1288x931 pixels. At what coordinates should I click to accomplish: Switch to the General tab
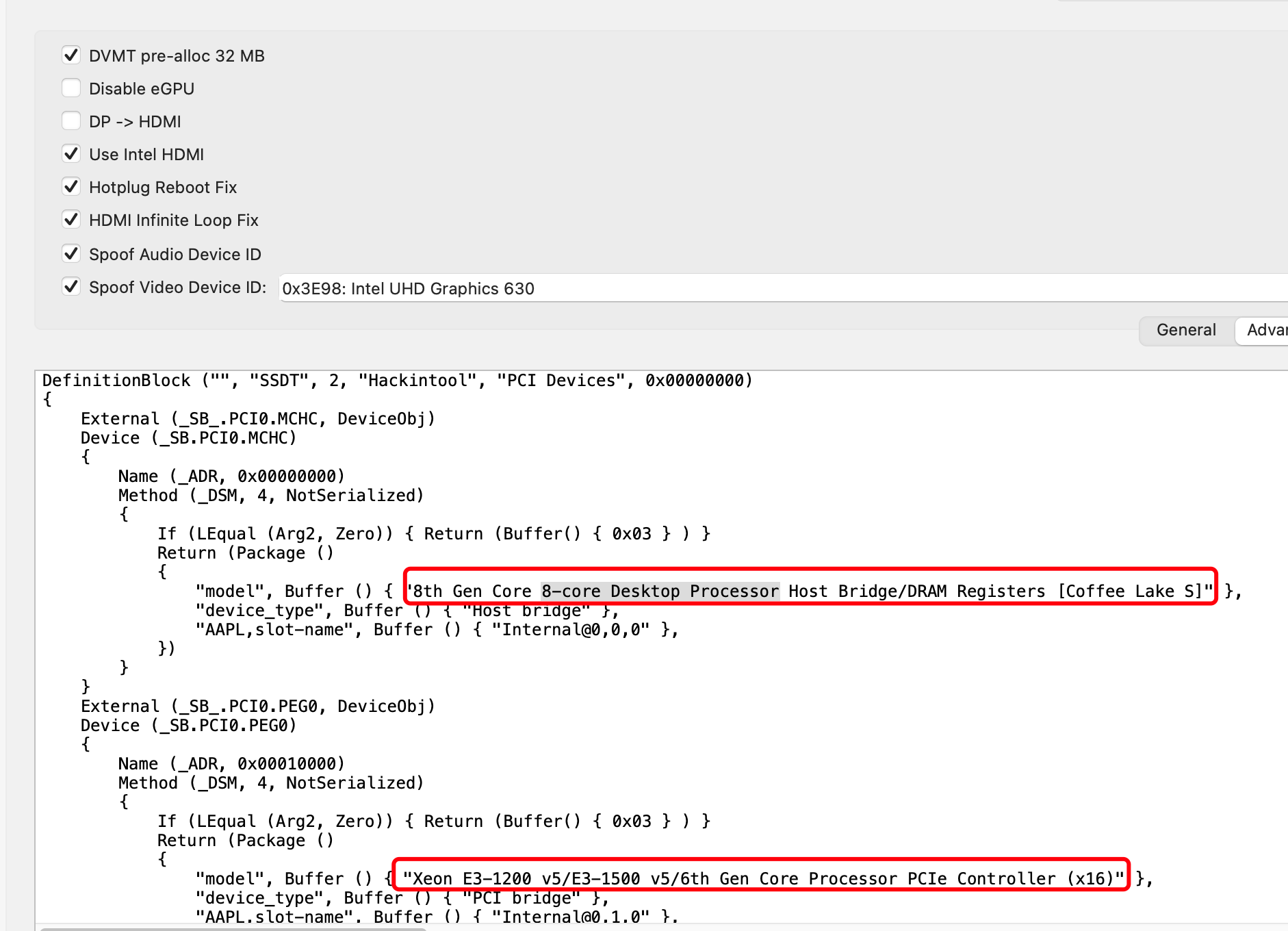coord(1186,330)
